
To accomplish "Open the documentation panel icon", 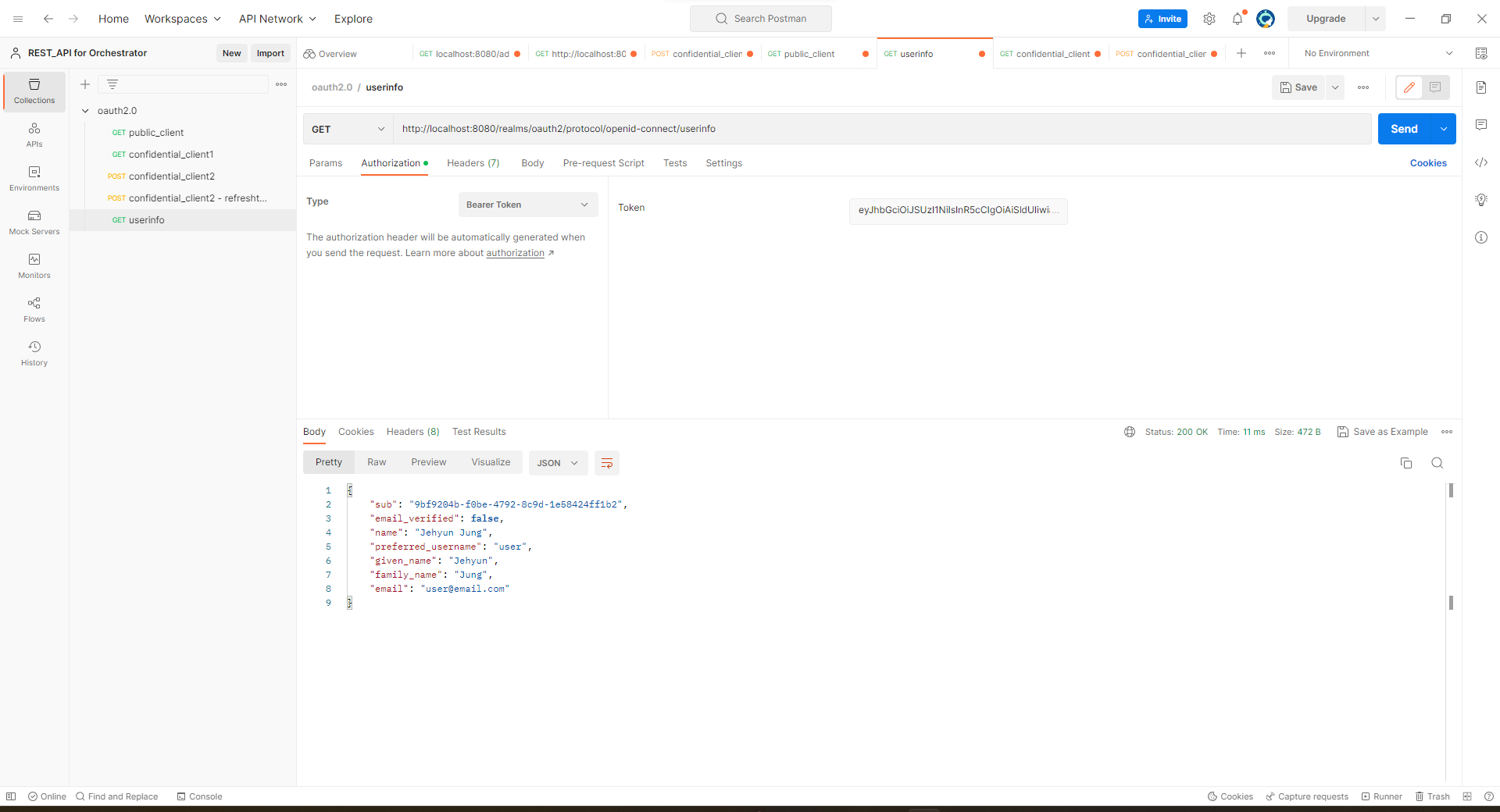I will coord(1481,87).
